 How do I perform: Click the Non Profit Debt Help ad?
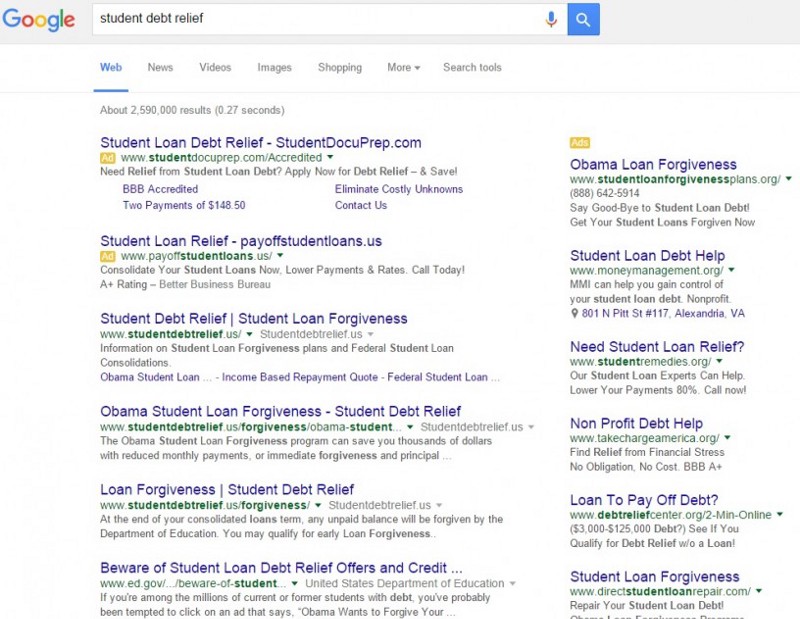pos(636,423)
